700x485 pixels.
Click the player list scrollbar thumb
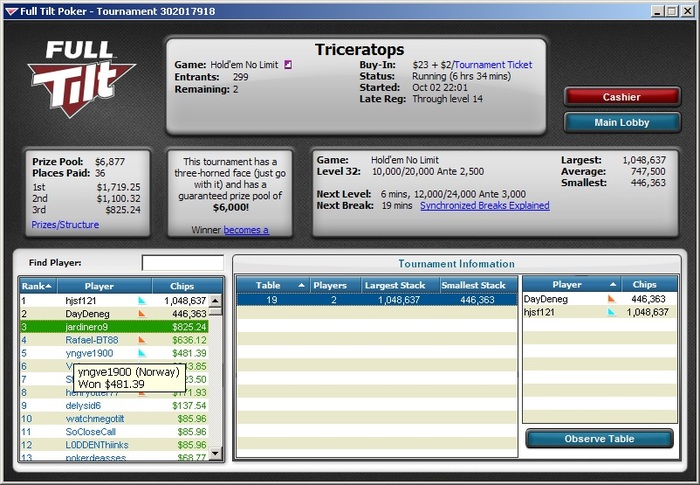coord(215,311)
